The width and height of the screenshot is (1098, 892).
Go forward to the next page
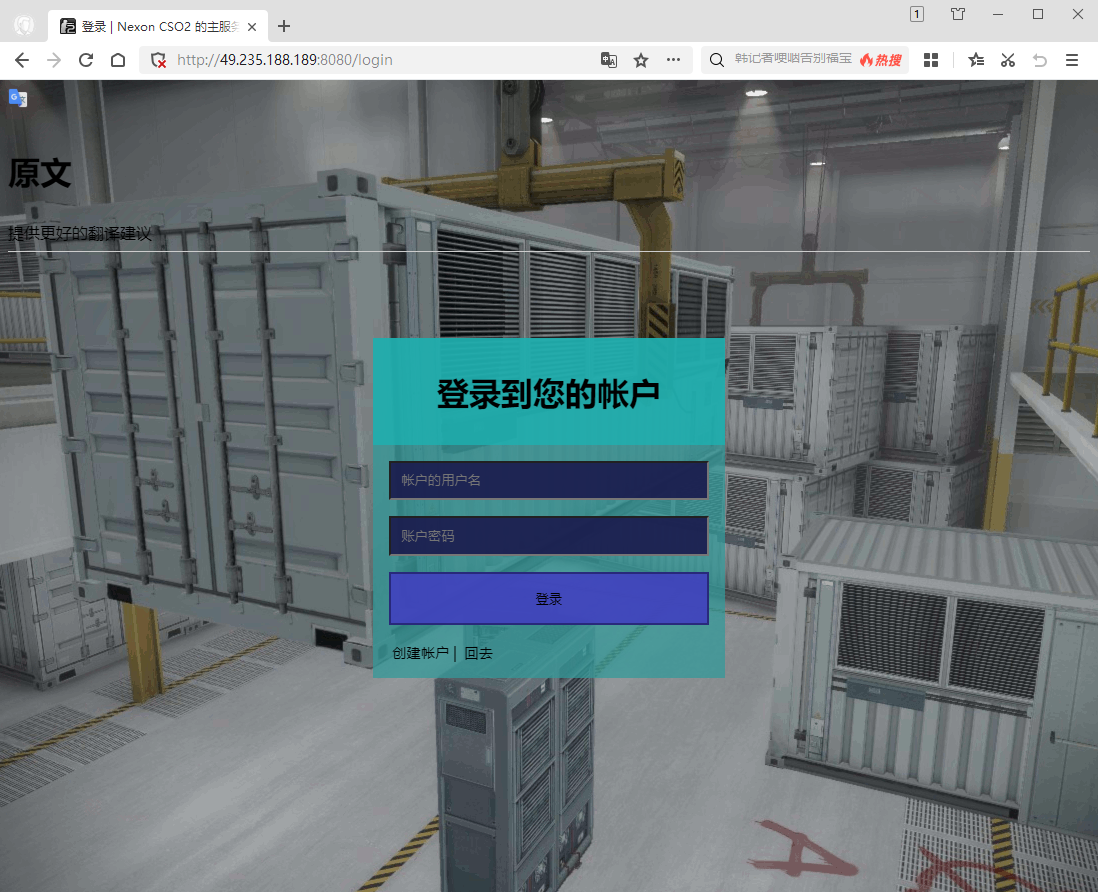[54, 60]
